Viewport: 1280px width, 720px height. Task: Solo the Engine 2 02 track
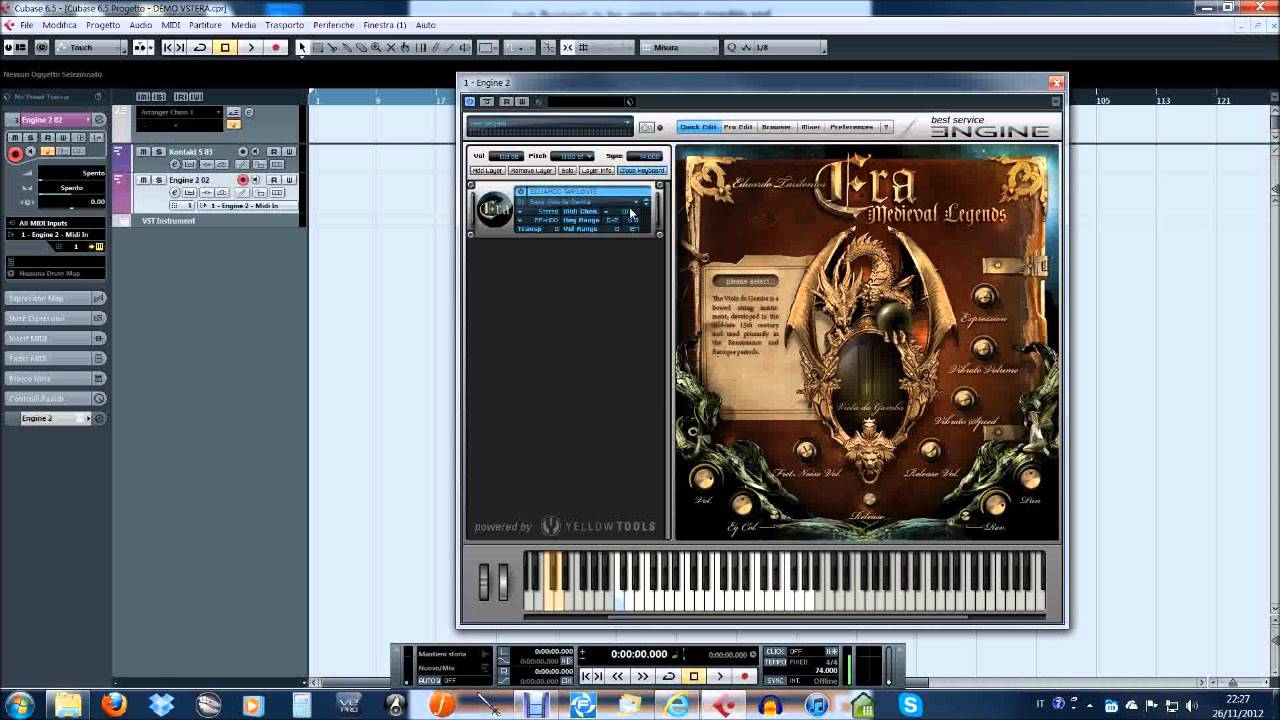tap(159, 180)
